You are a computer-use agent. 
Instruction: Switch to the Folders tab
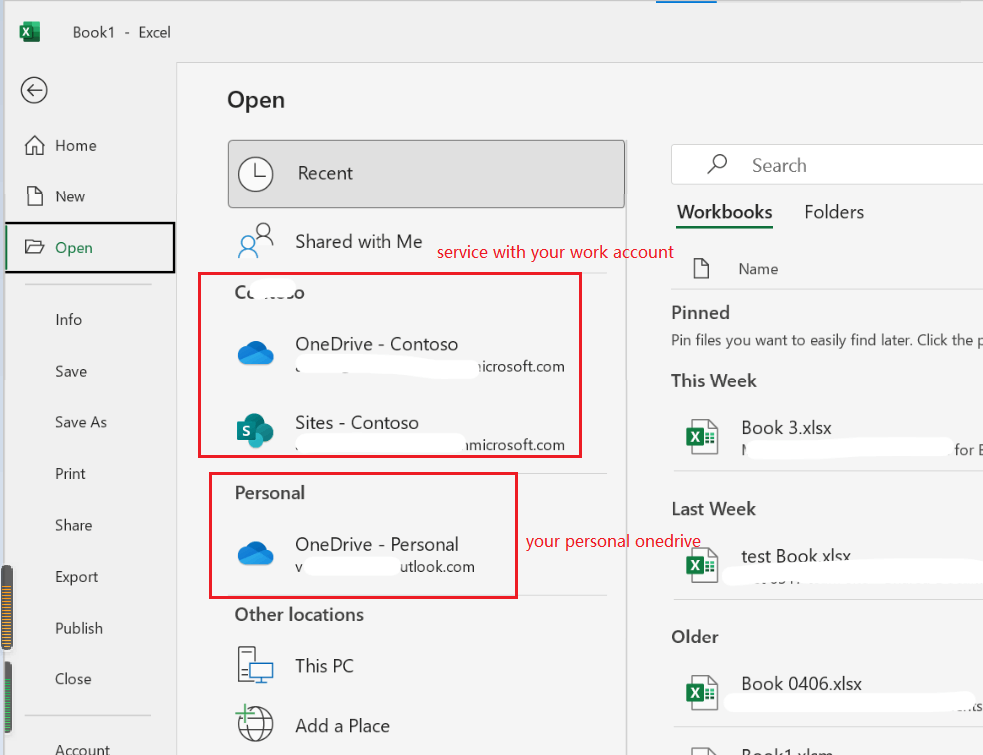pyautogui.click(x=834, y=212)
